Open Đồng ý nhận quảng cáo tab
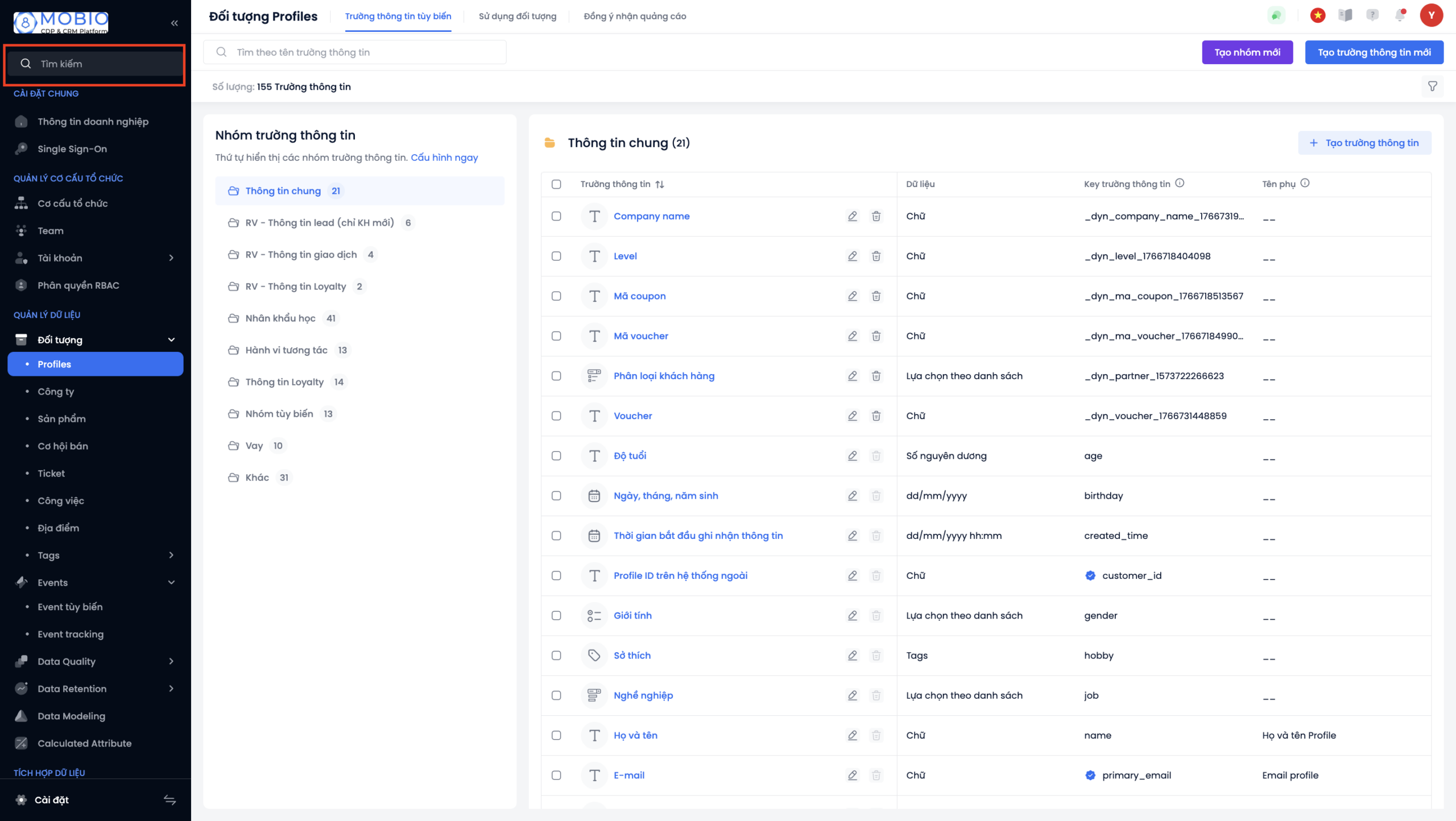This screenshot has height=821, width=1456. (635, 16)
